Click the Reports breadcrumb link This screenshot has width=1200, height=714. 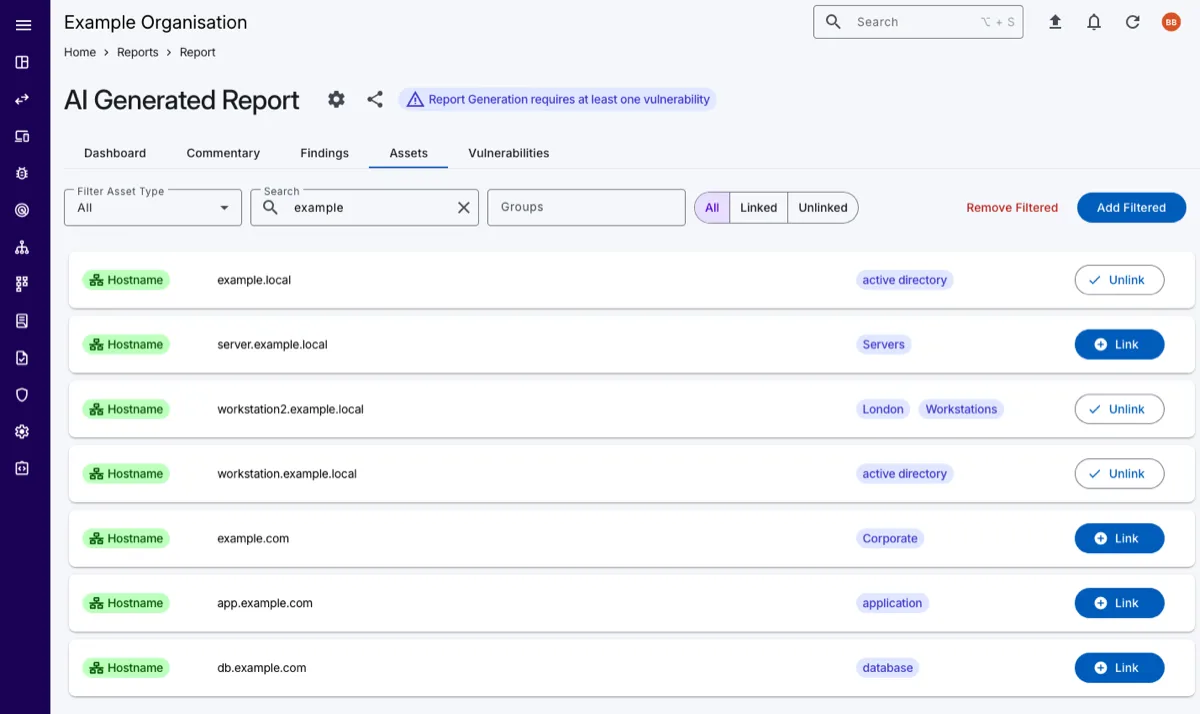pos(138,52)
